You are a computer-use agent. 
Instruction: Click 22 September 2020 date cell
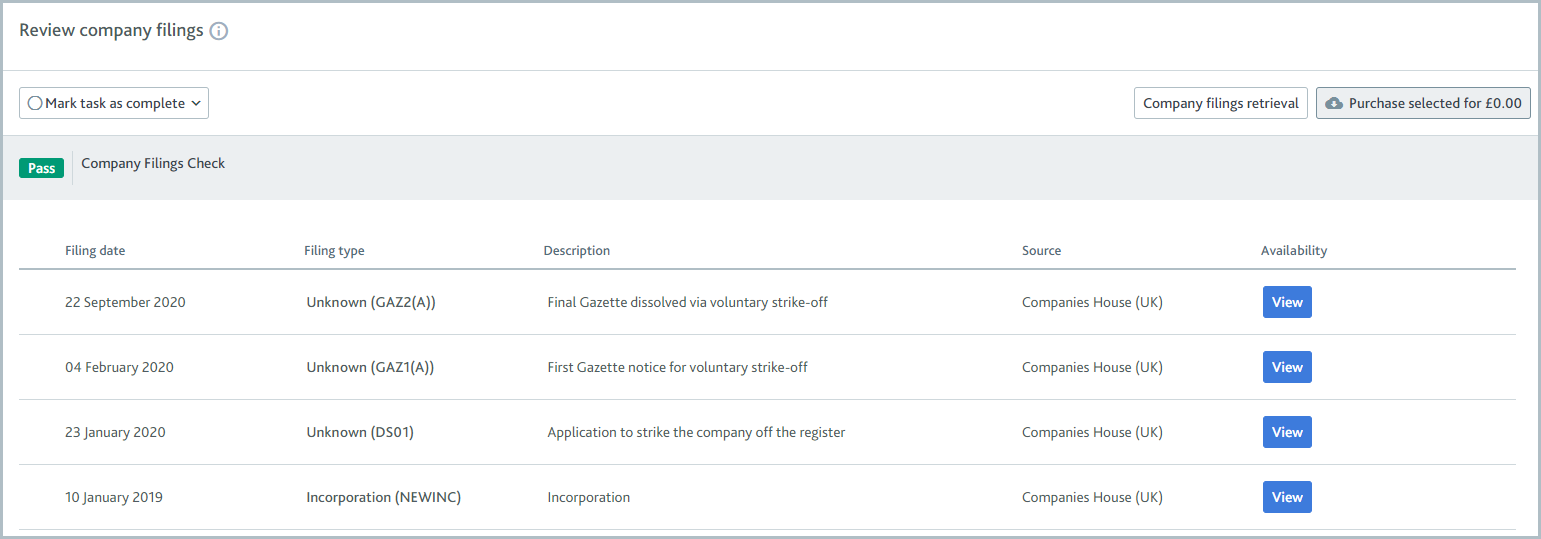125,302
